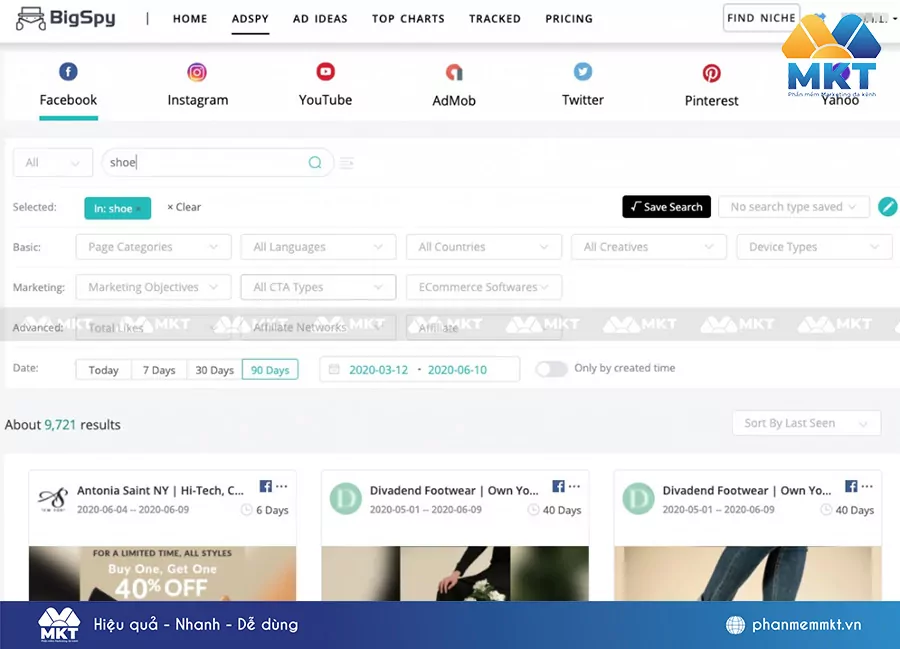The width and height of the screenshot is (900, 649).
Task: Open search options list icon beside search box
Action: point(346,163)
